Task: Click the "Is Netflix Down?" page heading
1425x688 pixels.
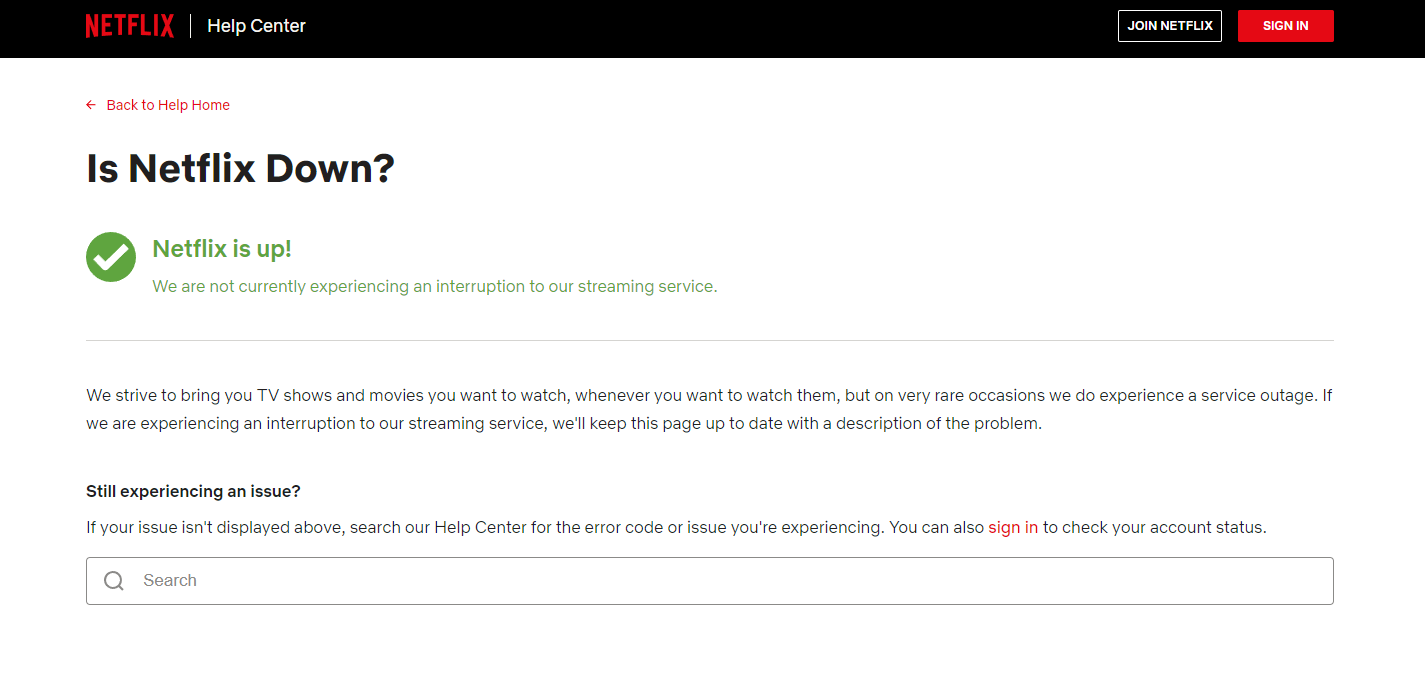Action: point(240,168)
